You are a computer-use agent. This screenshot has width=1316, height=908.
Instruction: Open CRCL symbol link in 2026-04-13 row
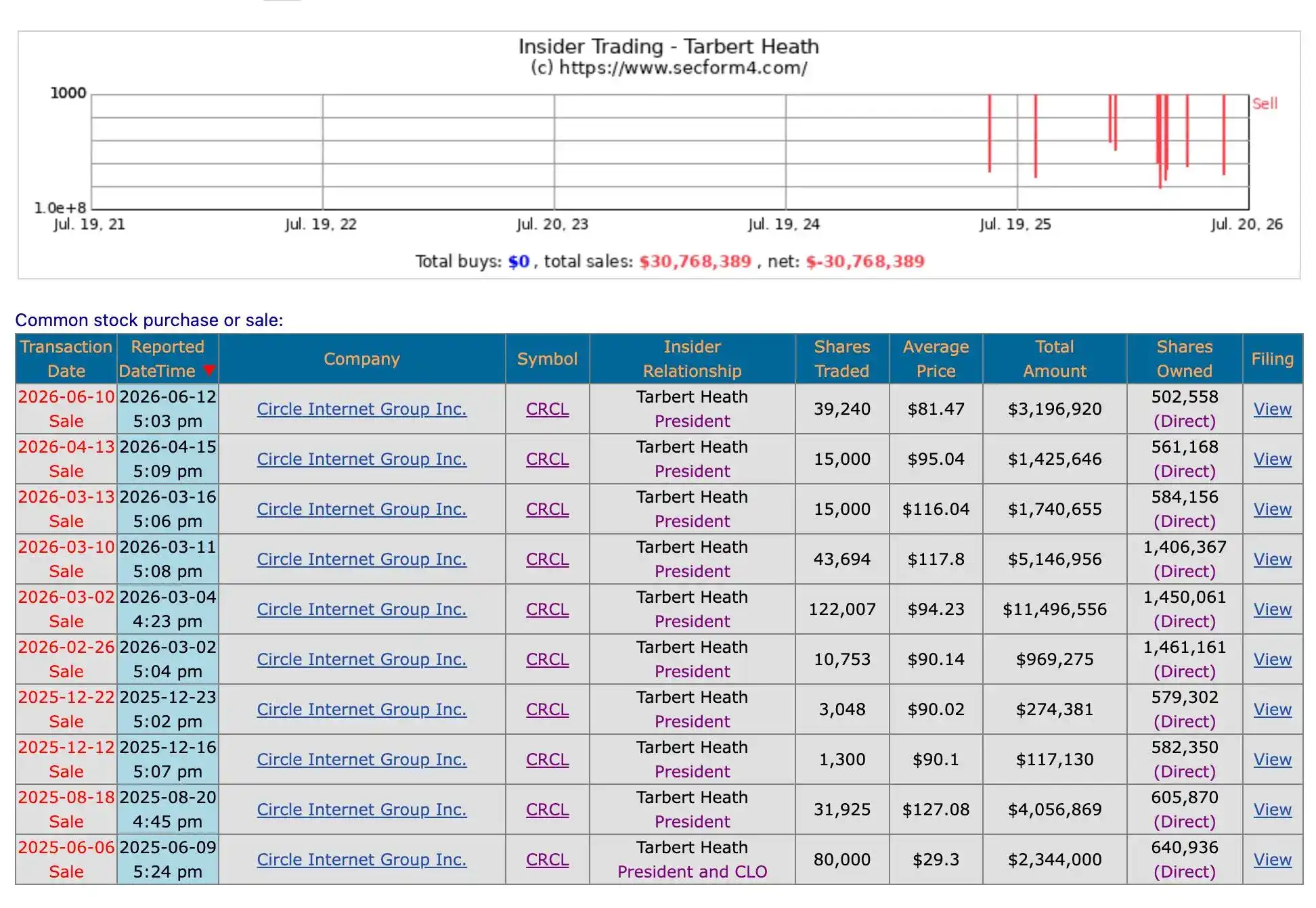click(547, 459)
